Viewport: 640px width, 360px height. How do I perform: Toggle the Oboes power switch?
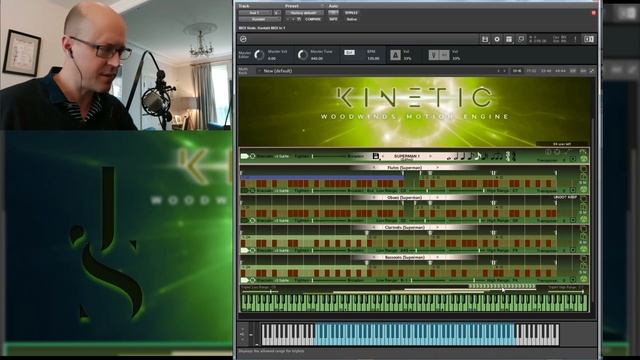click(244, 220)
